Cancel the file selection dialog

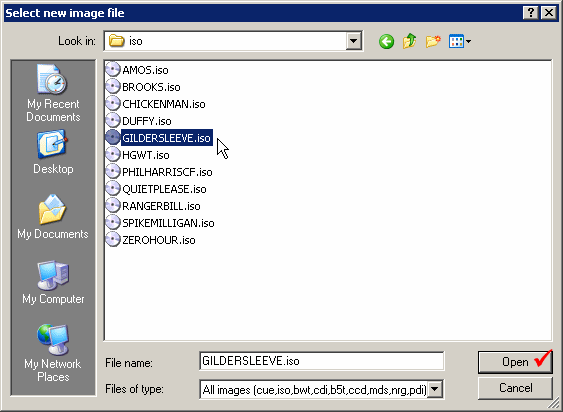(515, 388)
